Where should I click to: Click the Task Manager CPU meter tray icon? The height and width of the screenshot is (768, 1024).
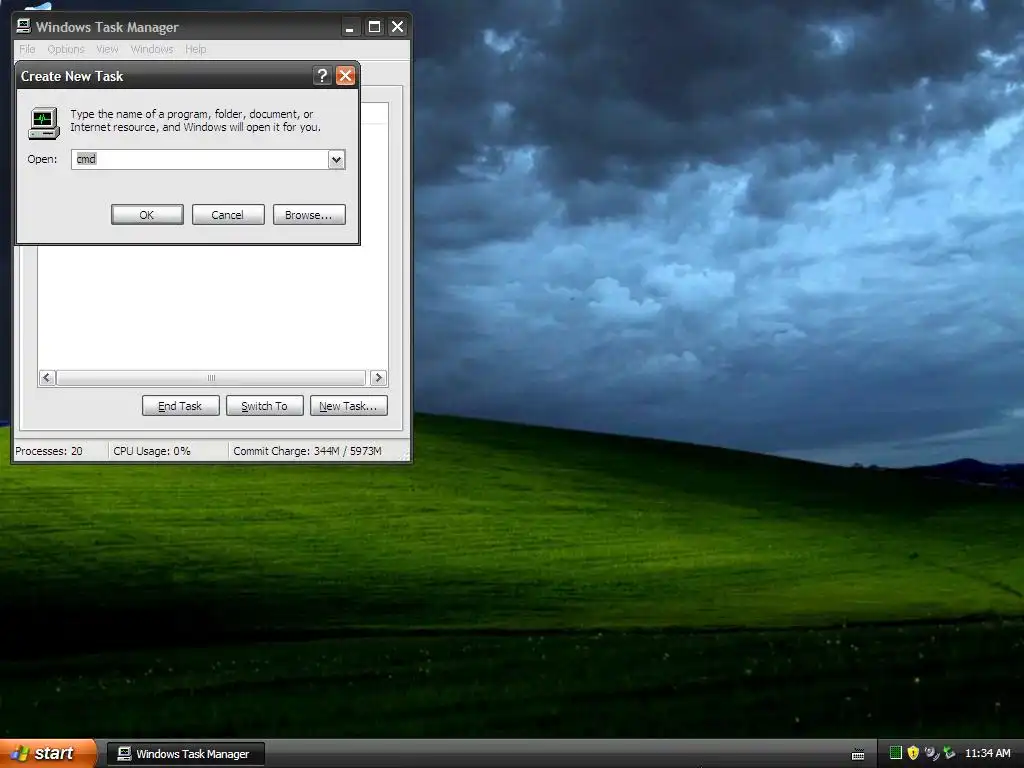pos(895,753)
